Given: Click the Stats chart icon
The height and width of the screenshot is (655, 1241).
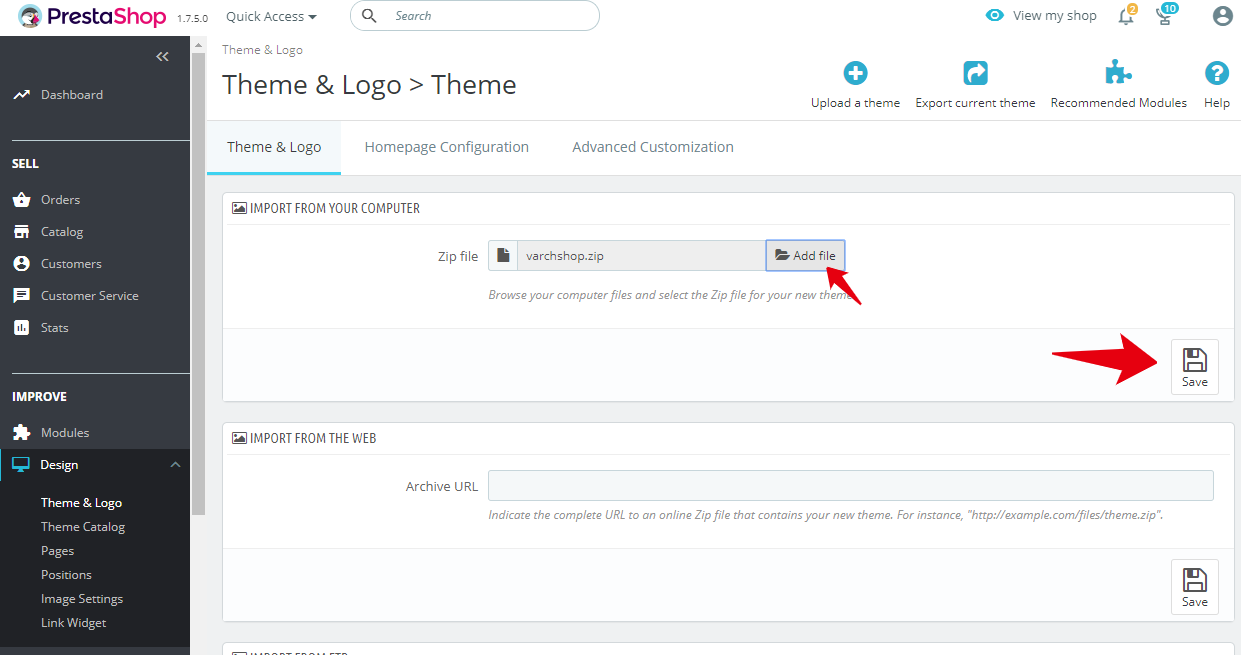Looking at the screenshot, I should click(x=21, y=328).
